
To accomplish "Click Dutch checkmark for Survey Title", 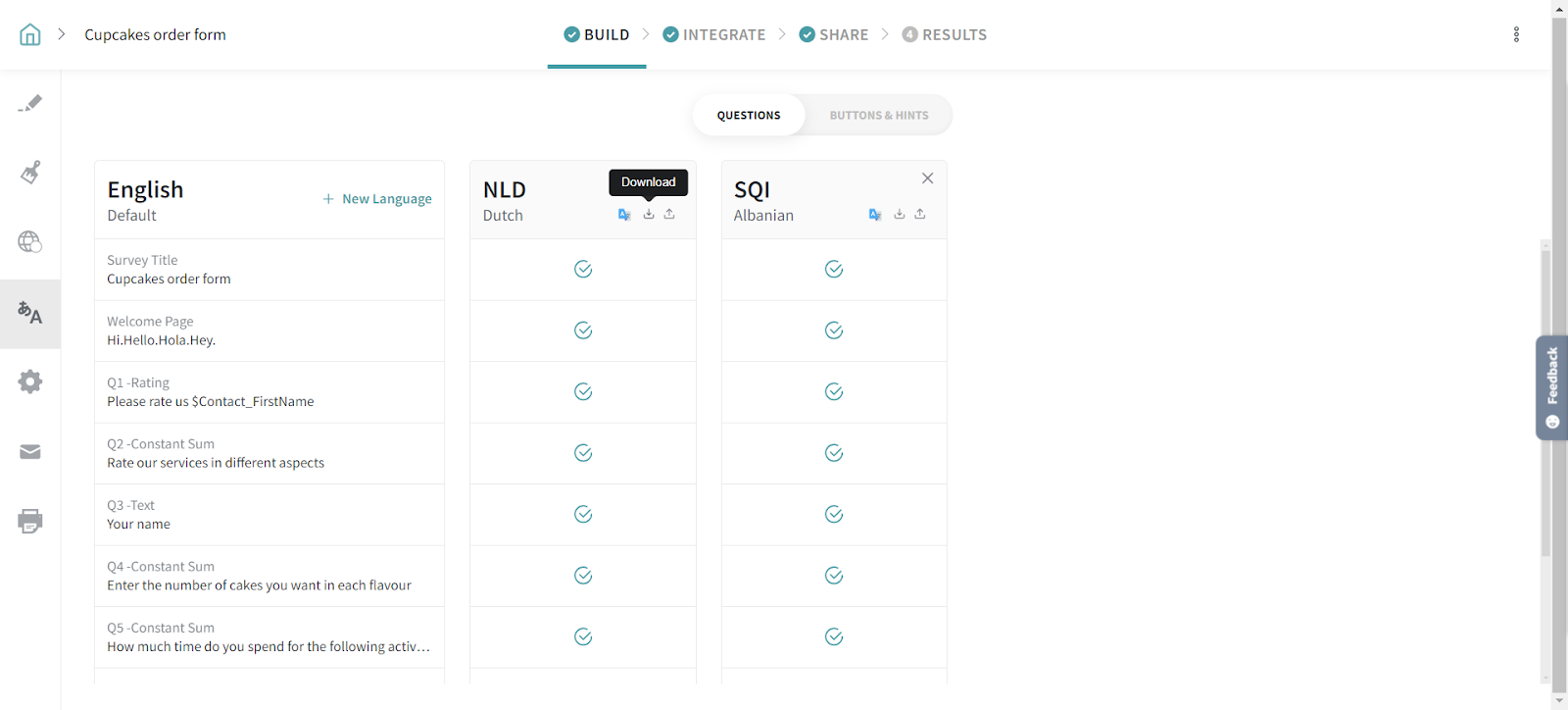I will pos(583,270).
